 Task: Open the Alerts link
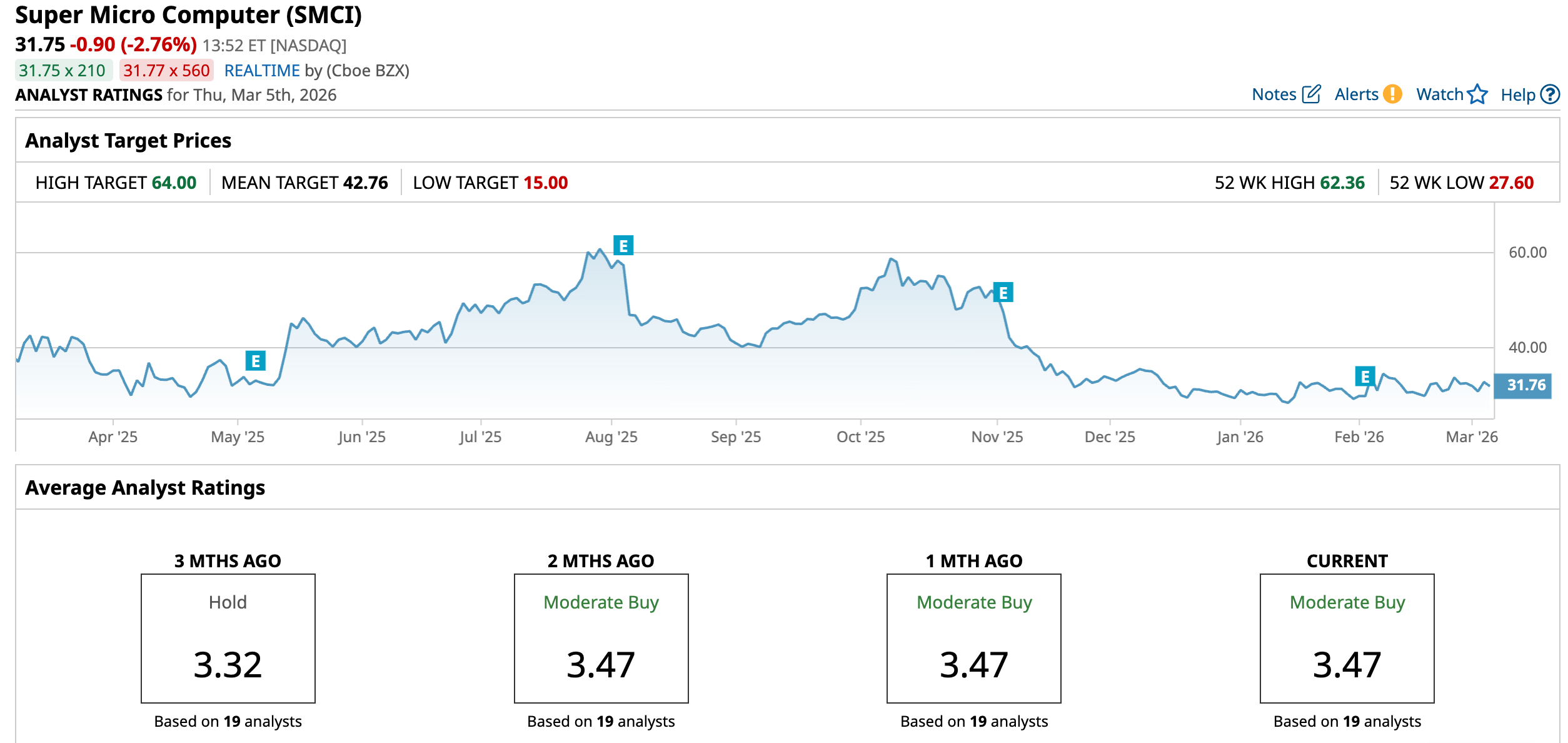click(1356, 94)
